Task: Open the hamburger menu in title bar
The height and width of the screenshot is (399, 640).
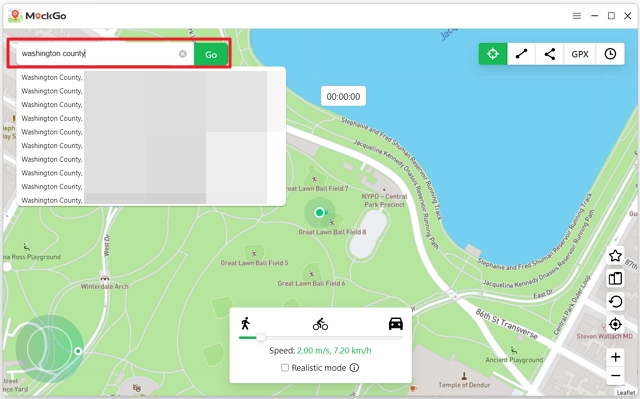Action: (577, 16)
